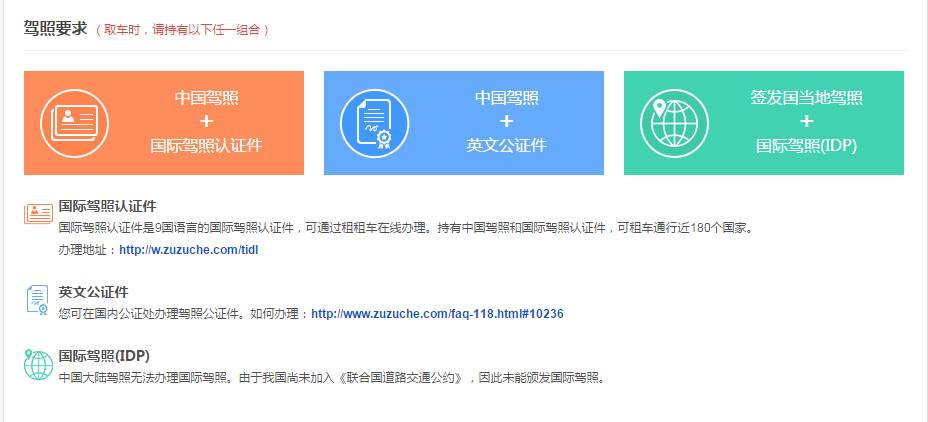This screenshot has width=928, height=422.
Task: Select the green 签发国当地驾照 + 国际驾照(IDP) card
Action: 764,123
